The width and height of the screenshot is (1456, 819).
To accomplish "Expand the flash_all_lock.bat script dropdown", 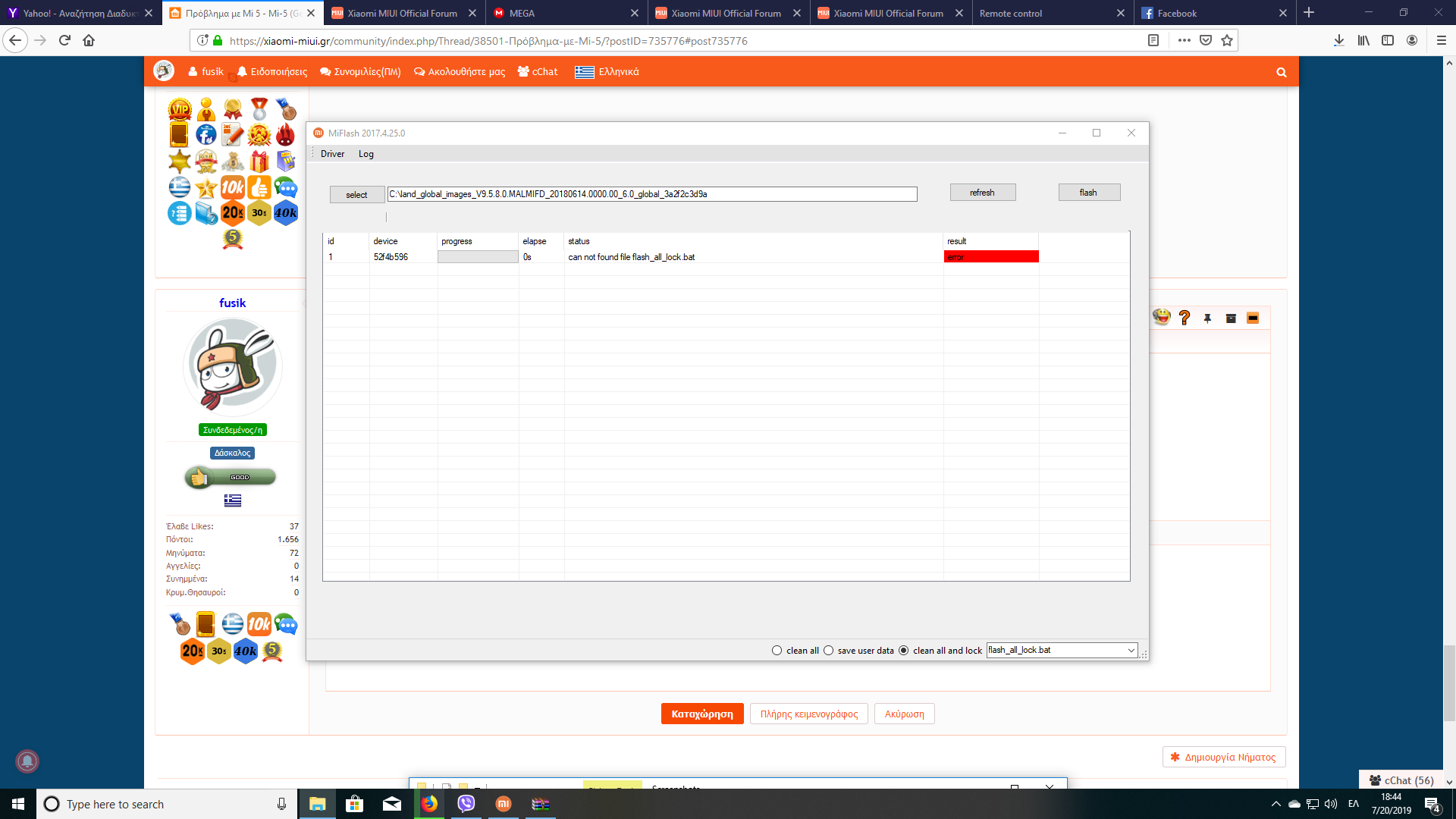I will (1131, 651).
